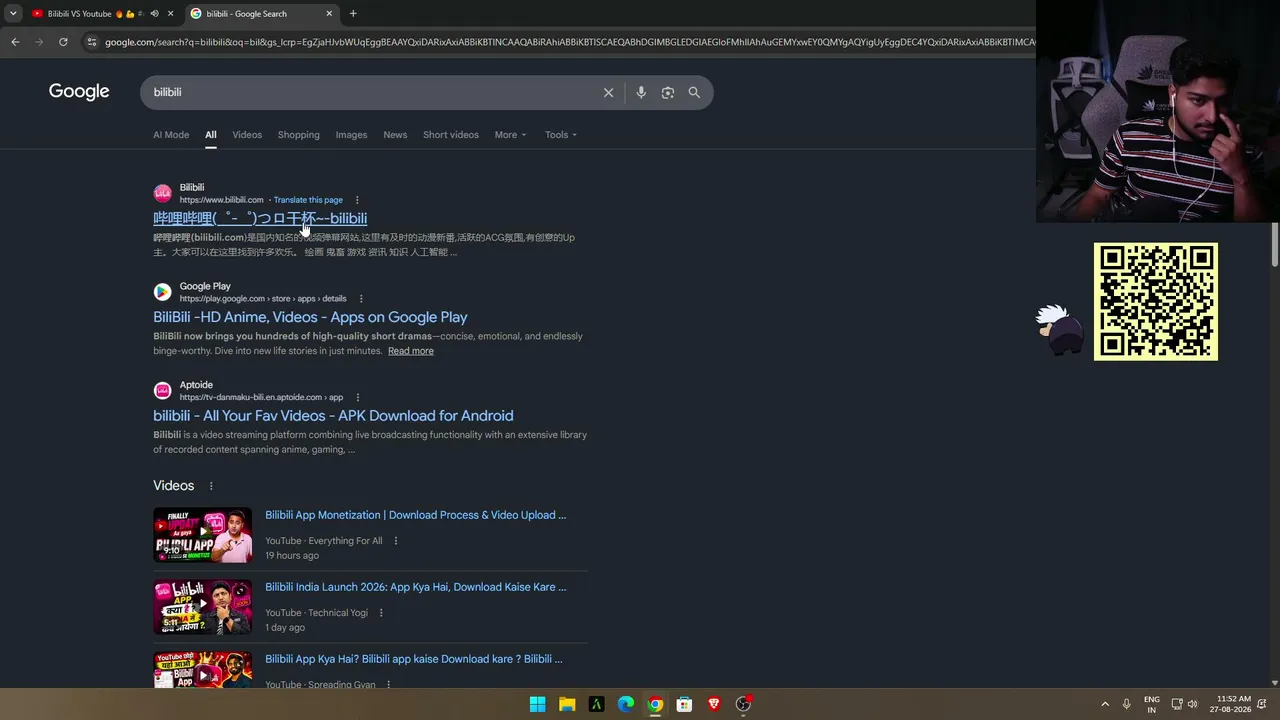Click the Aptoide site favicon

162,391
